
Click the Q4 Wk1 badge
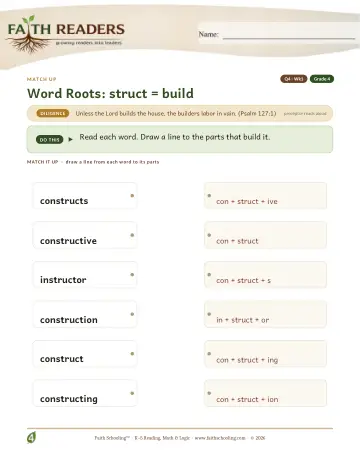point(293,79)
